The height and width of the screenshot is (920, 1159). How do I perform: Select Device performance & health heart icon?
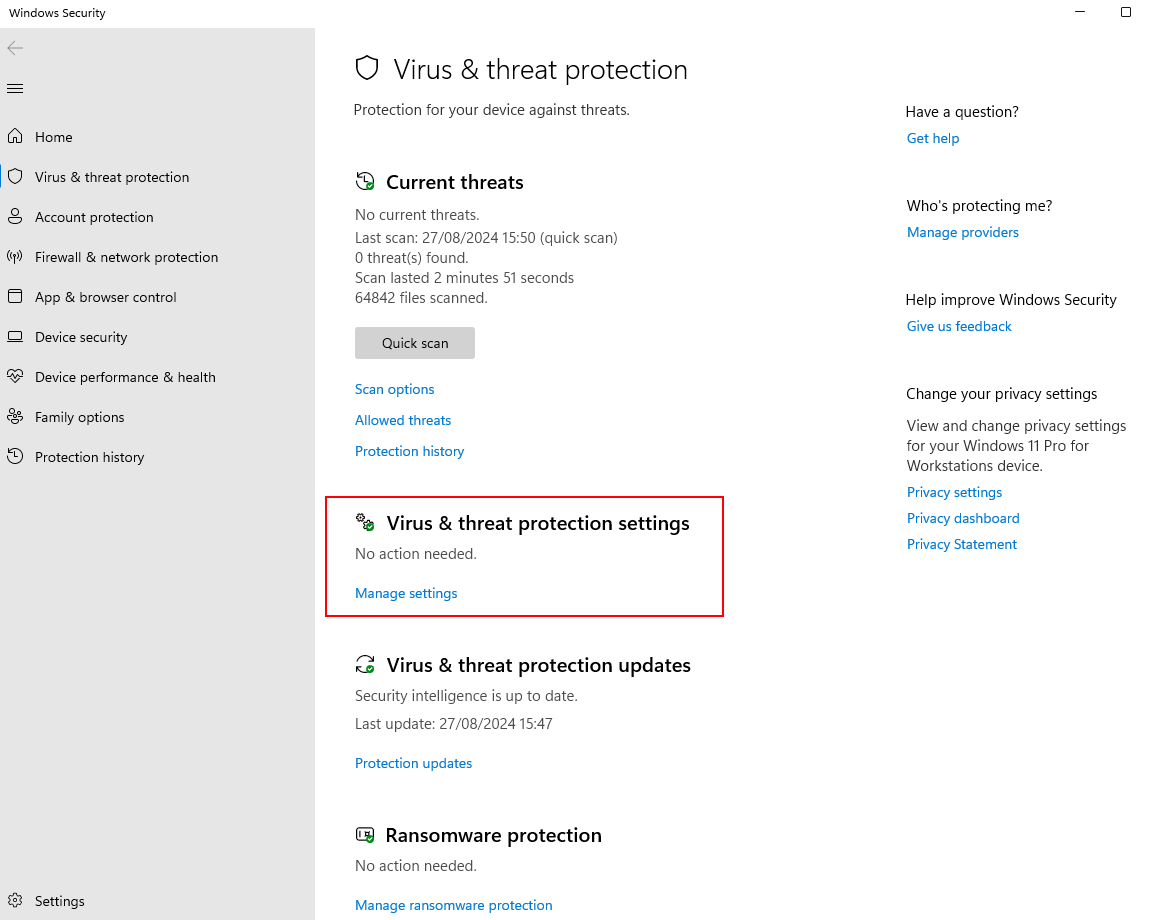[15, 376]
